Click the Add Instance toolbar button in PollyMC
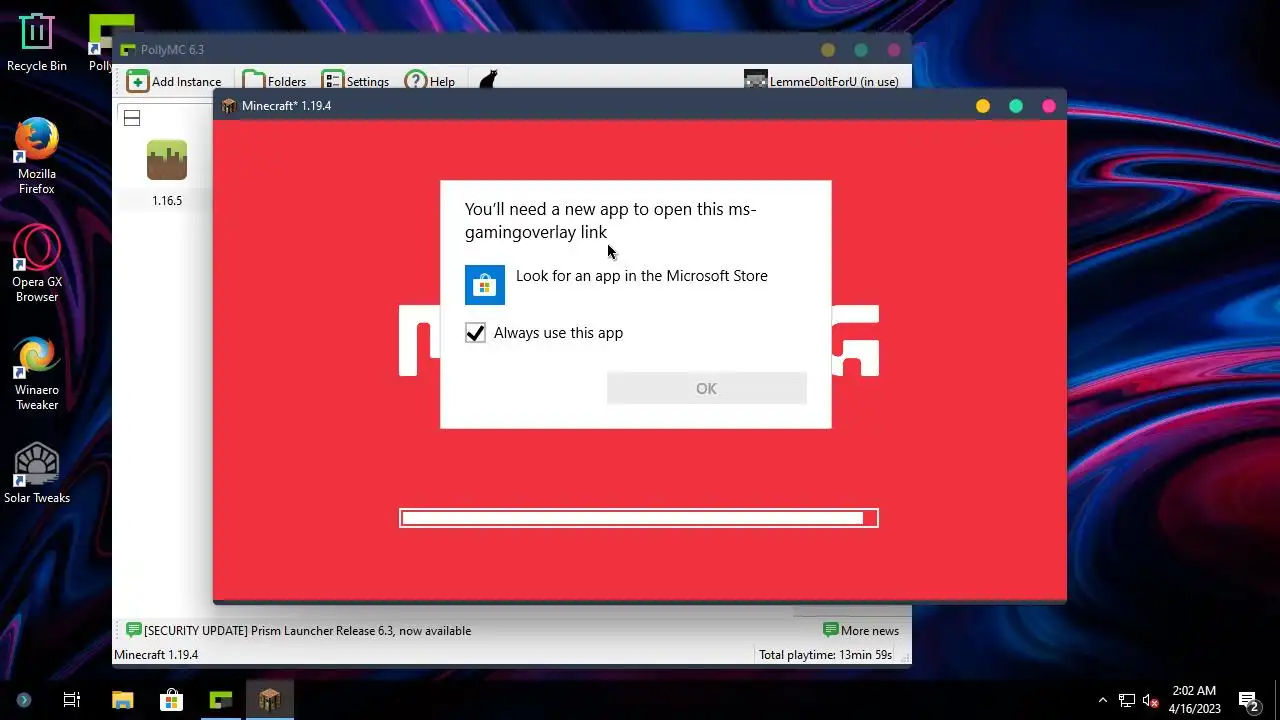This screenshot has height=720, width=1280. click(x=174, y=82)
